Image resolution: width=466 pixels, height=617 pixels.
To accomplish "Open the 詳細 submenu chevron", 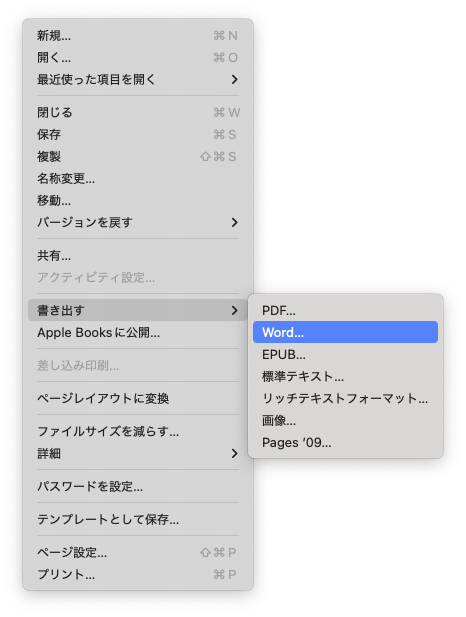I will click(x=235, y=453).
